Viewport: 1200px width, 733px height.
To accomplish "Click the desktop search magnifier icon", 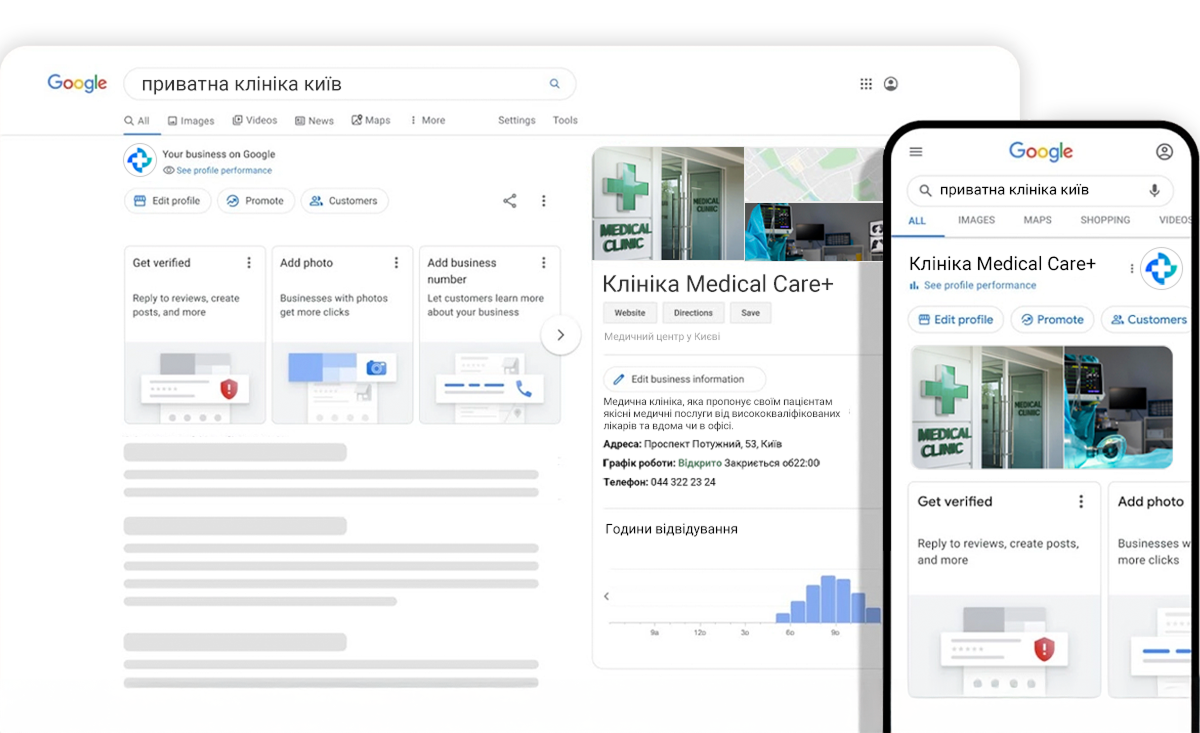I will [555, 84].
